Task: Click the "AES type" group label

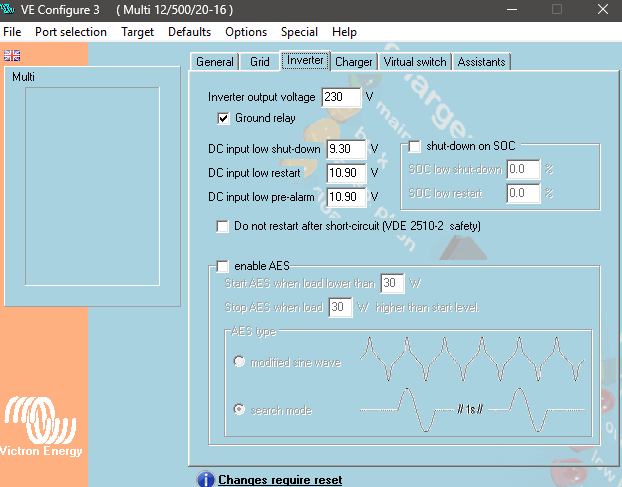Action: pyautogui.click(x=253, y=331)
